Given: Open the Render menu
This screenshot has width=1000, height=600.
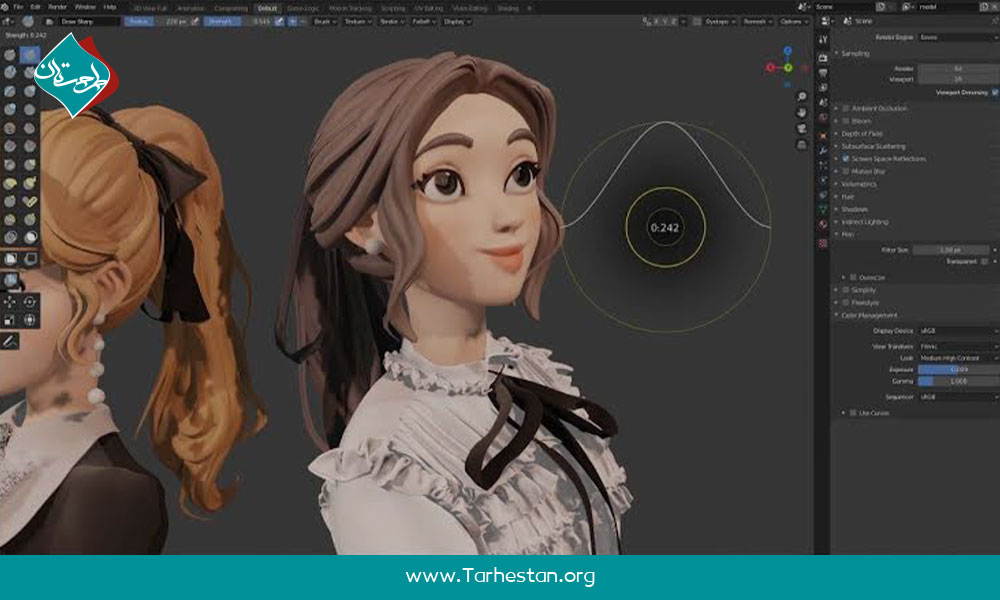Looking at the screenshot, I should (x=57, y=7).
